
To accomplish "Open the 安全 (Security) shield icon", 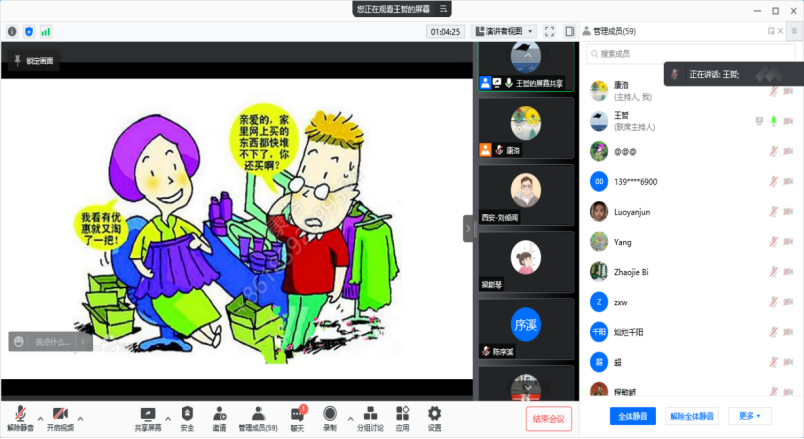I will click(187, 416).
